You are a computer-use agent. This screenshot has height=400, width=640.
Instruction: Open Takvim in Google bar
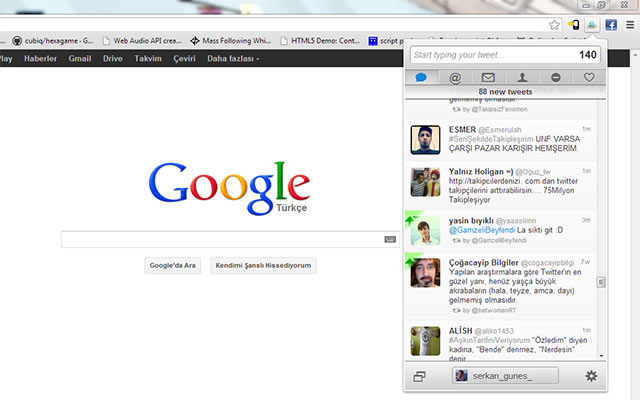pyautogui.click(x=148, y=58)
